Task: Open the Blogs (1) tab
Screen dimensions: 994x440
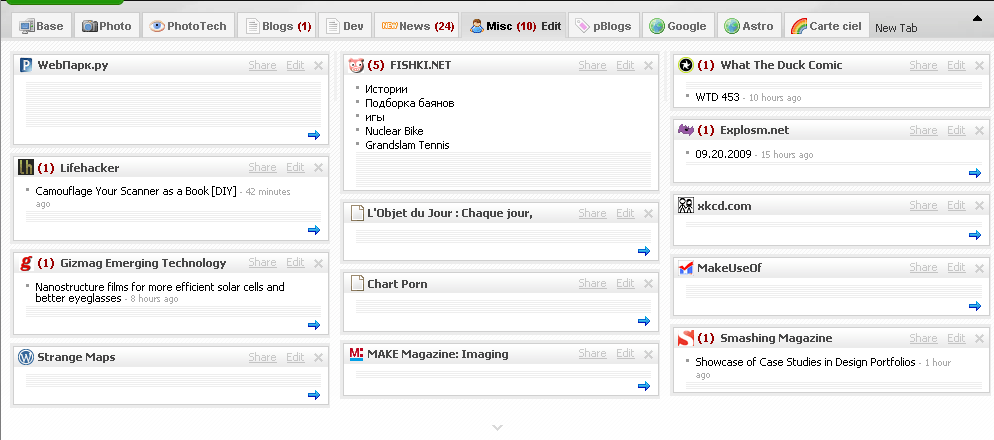Action: (x=278, y=26)
